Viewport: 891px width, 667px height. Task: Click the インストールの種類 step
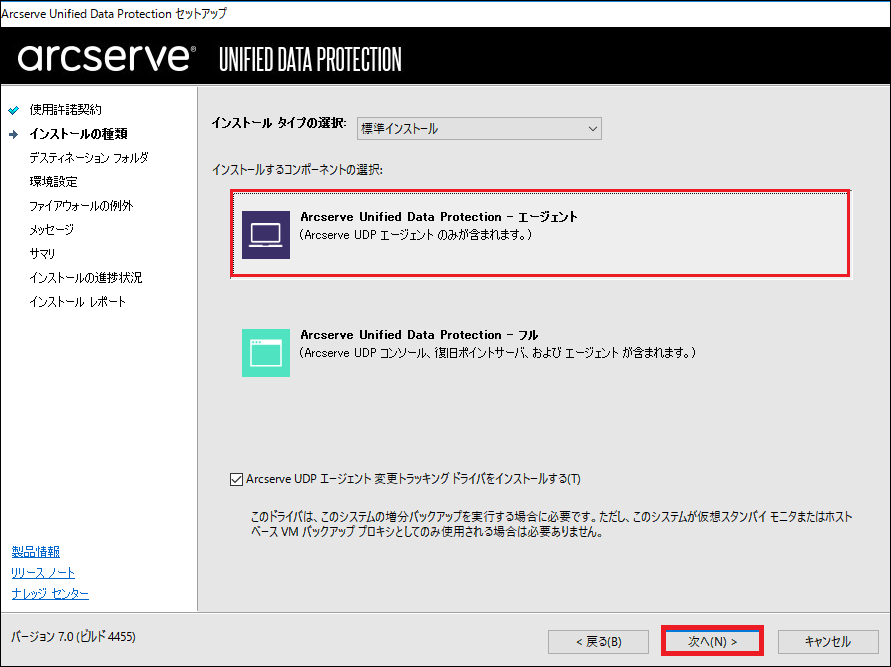[78, 134]
